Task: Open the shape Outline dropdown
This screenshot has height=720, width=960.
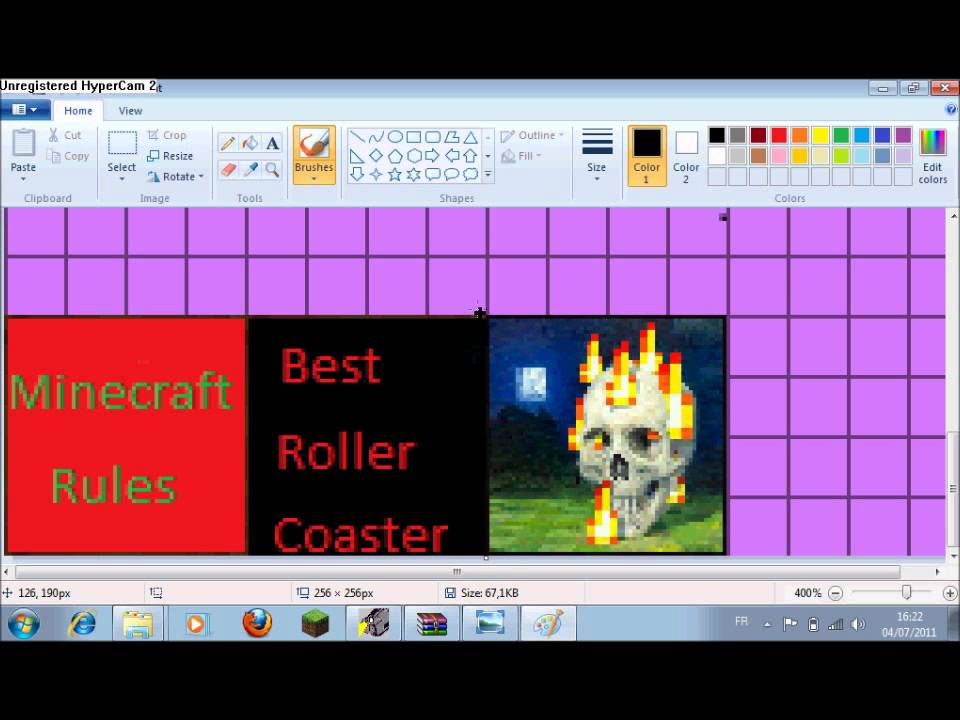Action: [532, 135]
